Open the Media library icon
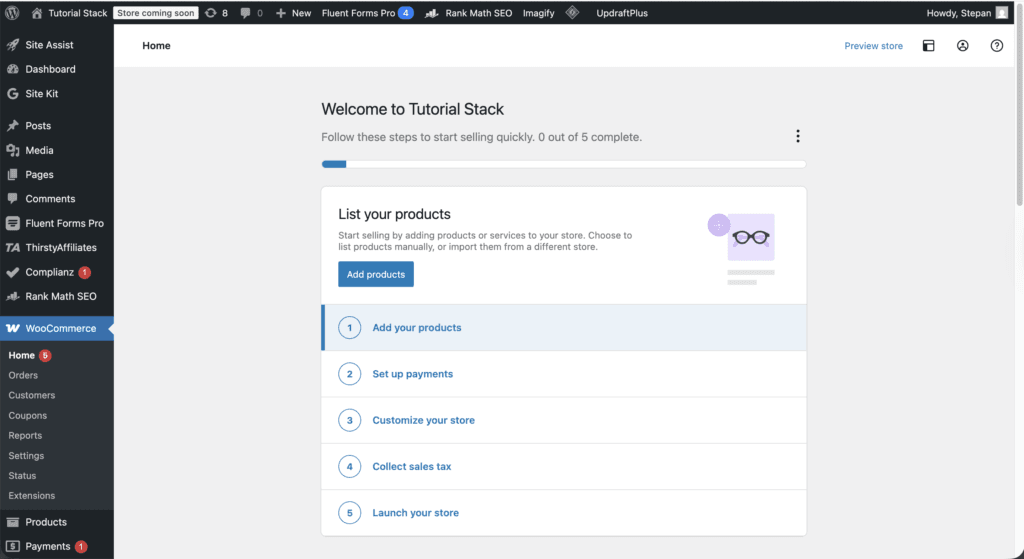 (x=12, y=150)
